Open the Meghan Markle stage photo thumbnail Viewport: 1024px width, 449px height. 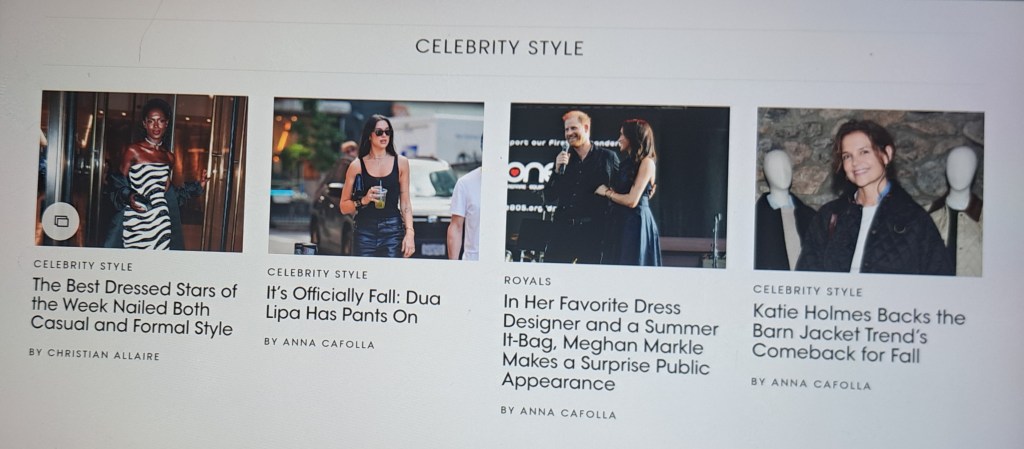tap(618, 185)
